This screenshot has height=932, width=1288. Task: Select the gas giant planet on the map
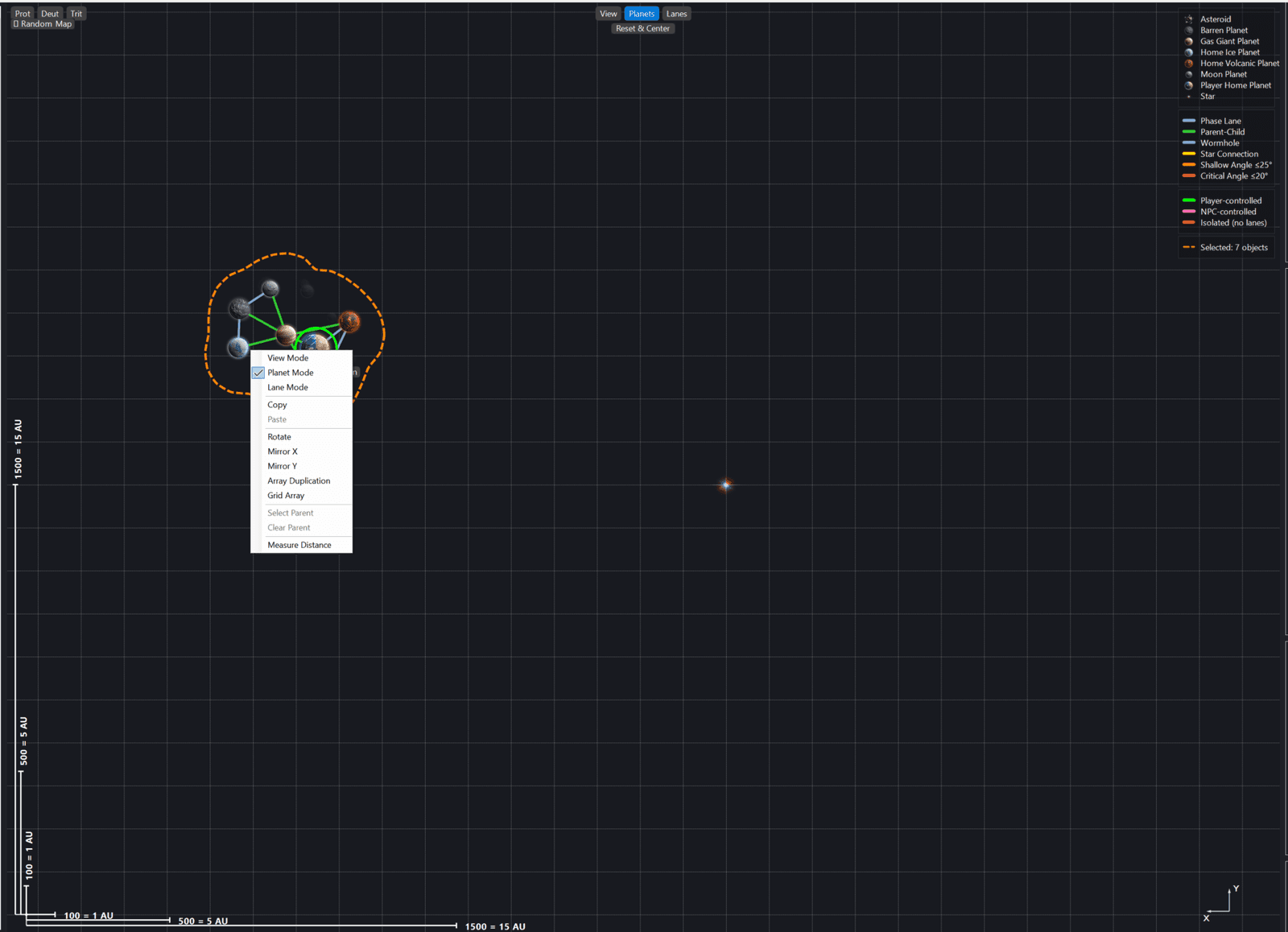pos(287,334)
